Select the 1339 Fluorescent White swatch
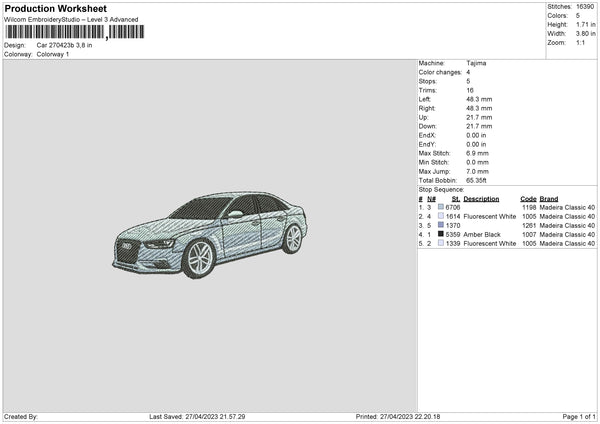The width and height of the screenshot is (600, 424). click(x=441, y=243)
